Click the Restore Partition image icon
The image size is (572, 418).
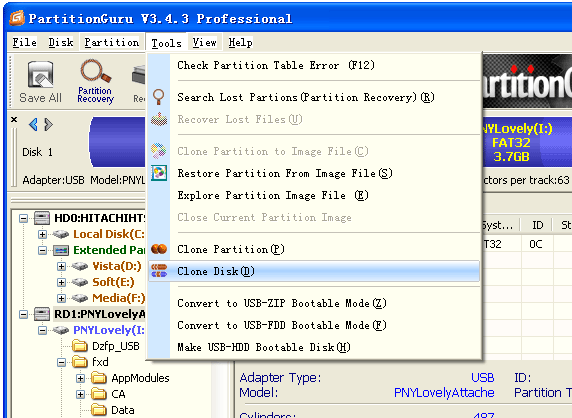[x=159, y=173]
